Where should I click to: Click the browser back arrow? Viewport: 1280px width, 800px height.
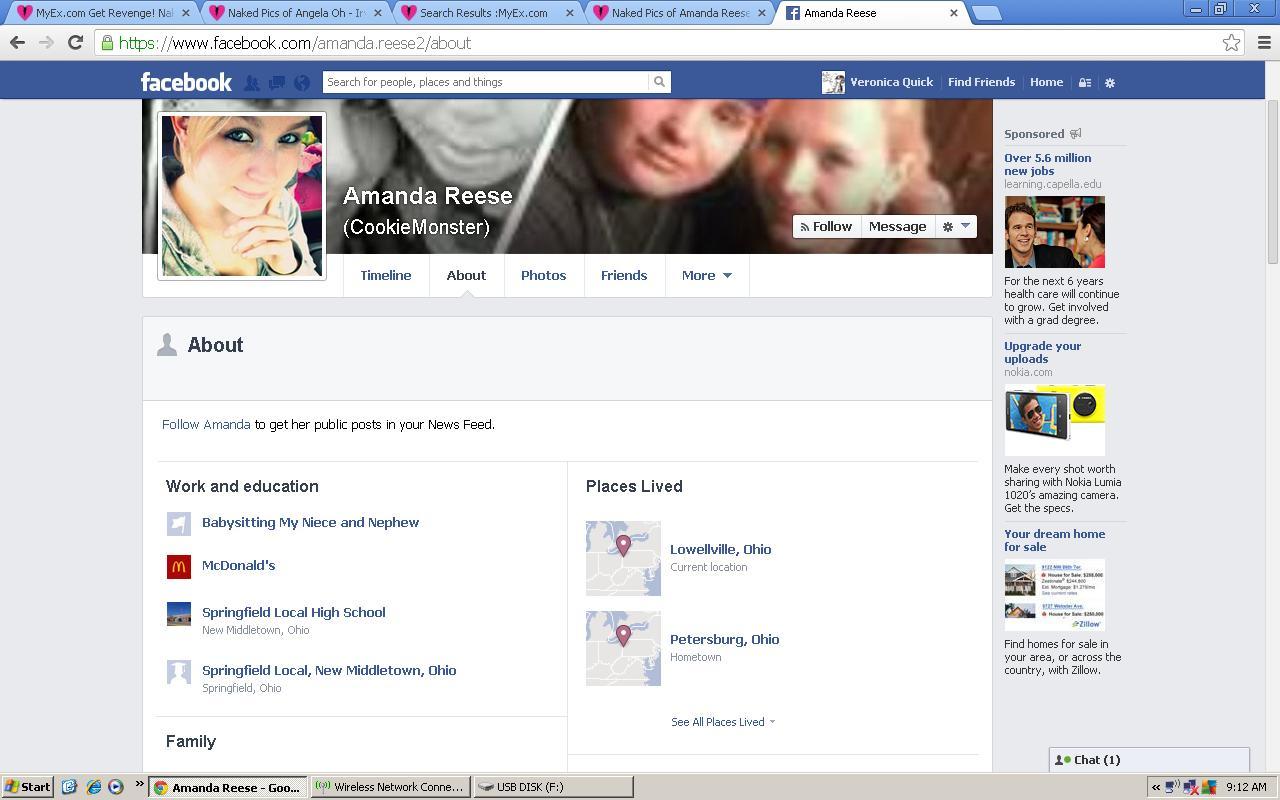17,43
